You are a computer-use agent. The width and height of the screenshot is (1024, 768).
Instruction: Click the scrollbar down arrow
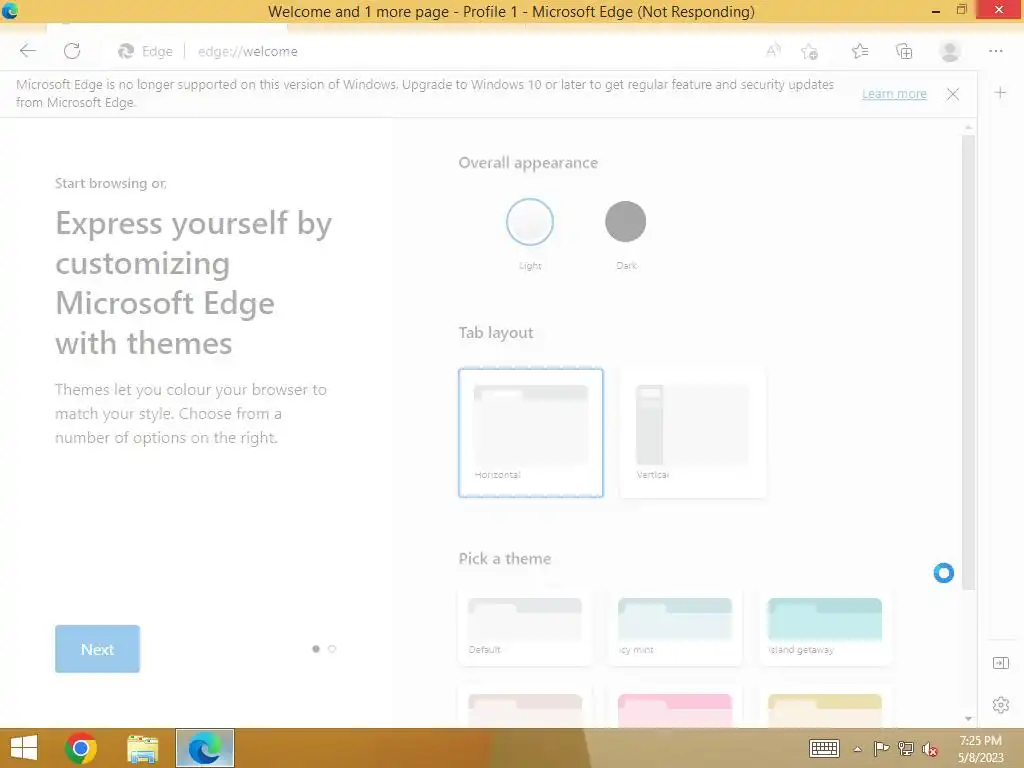pos(968,718)
